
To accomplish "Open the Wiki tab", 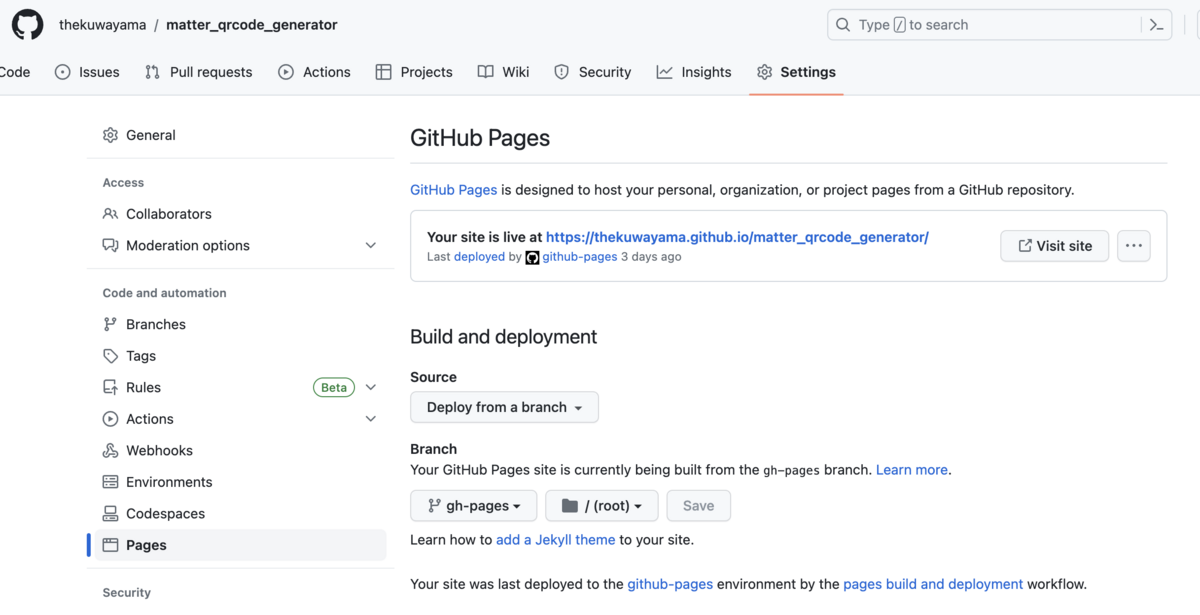I will (x=504, y=72).
